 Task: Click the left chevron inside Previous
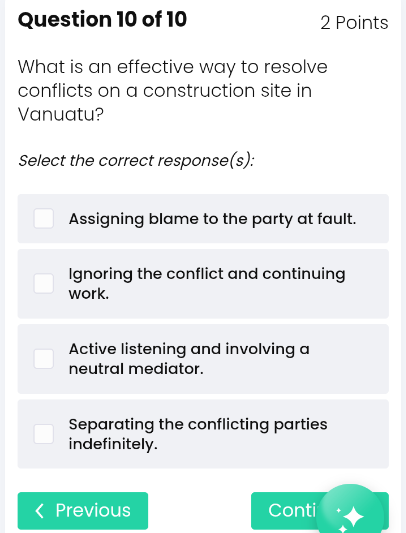click(39, 511)
